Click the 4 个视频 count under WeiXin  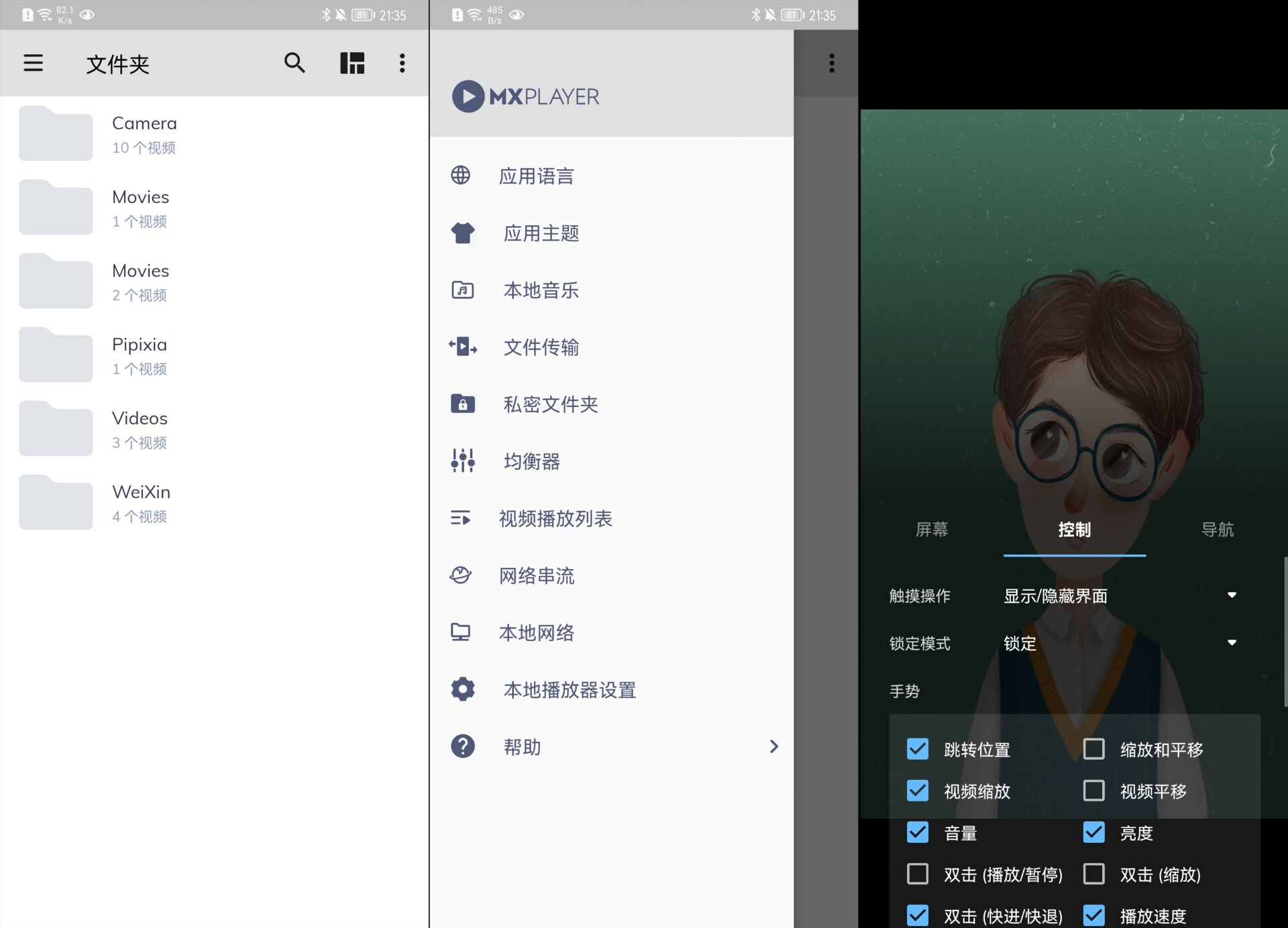tap(140, 516)
